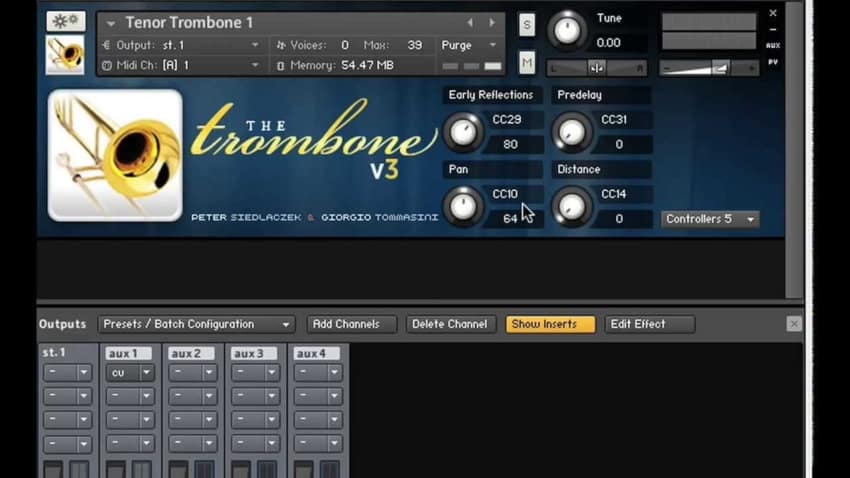Click the Distance CC14 knob
850x478 pixels.
click(571, 206)
